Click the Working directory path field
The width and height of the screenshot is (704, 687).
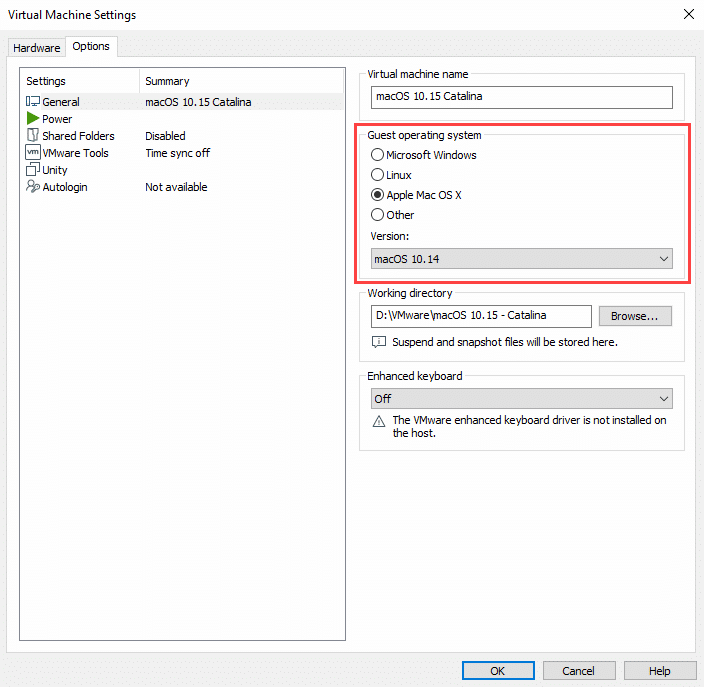(480, 316)
